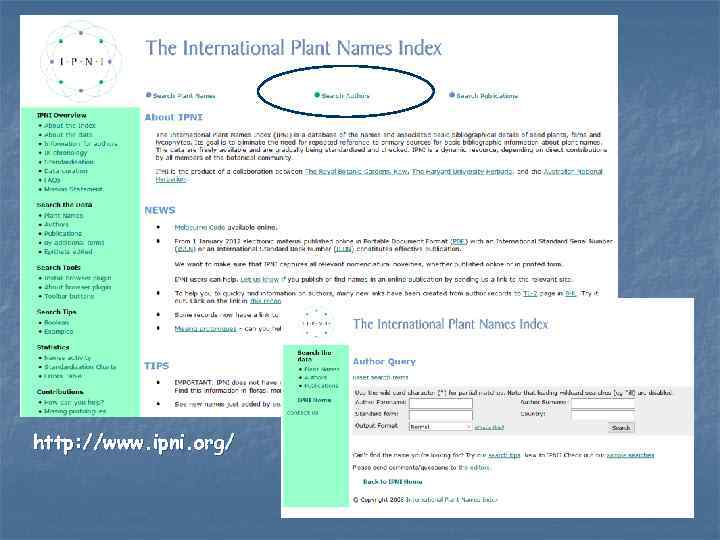Open About the Index in IPNI Overview

[x=70, y=125]
